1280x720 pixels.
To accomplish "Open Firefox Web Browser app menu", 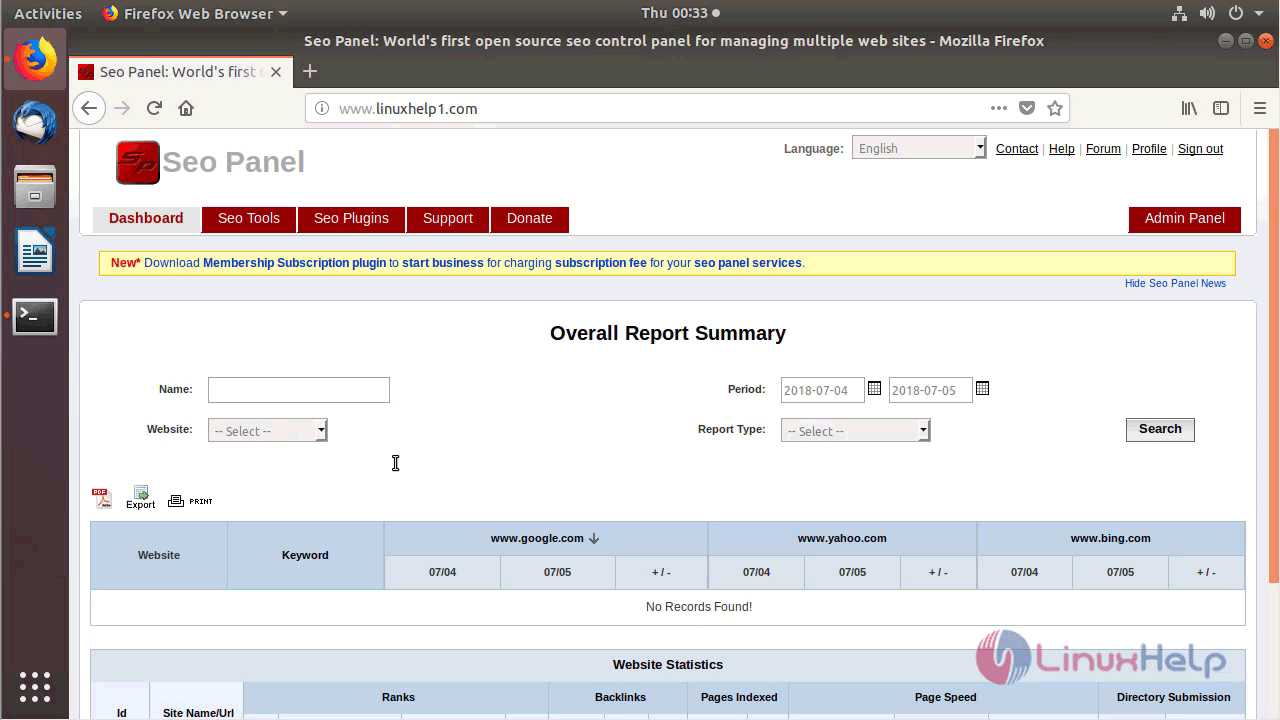I will (x=195, y=13).
